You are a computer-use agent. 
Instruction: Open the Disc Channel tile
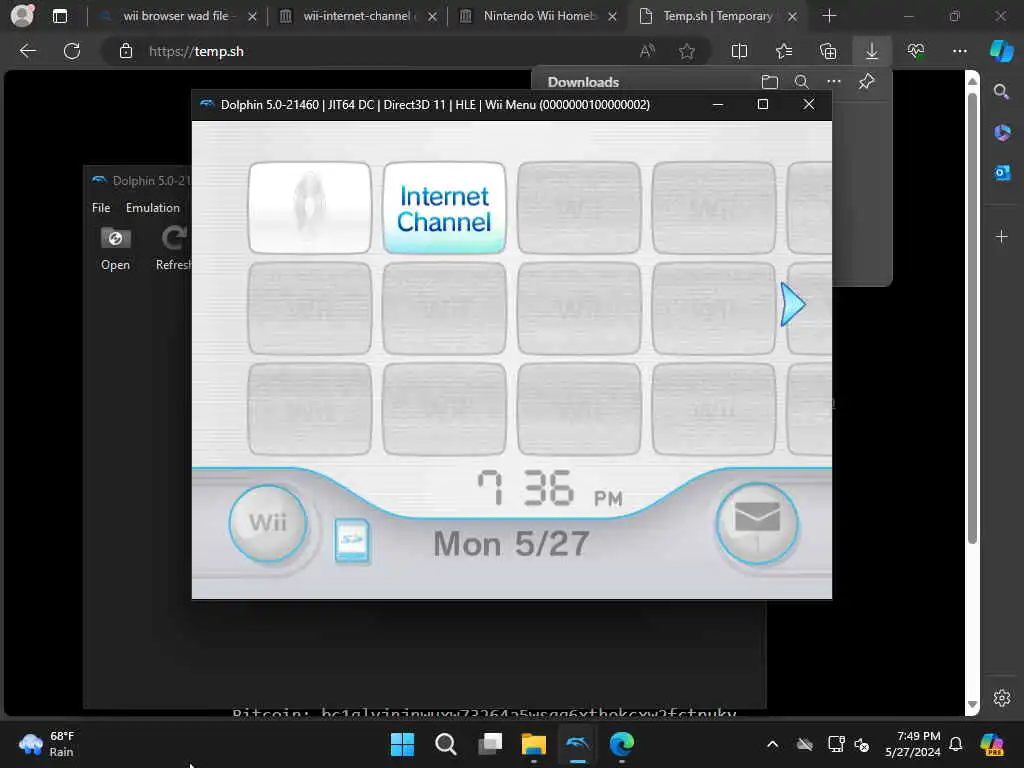tap(310, 208)
